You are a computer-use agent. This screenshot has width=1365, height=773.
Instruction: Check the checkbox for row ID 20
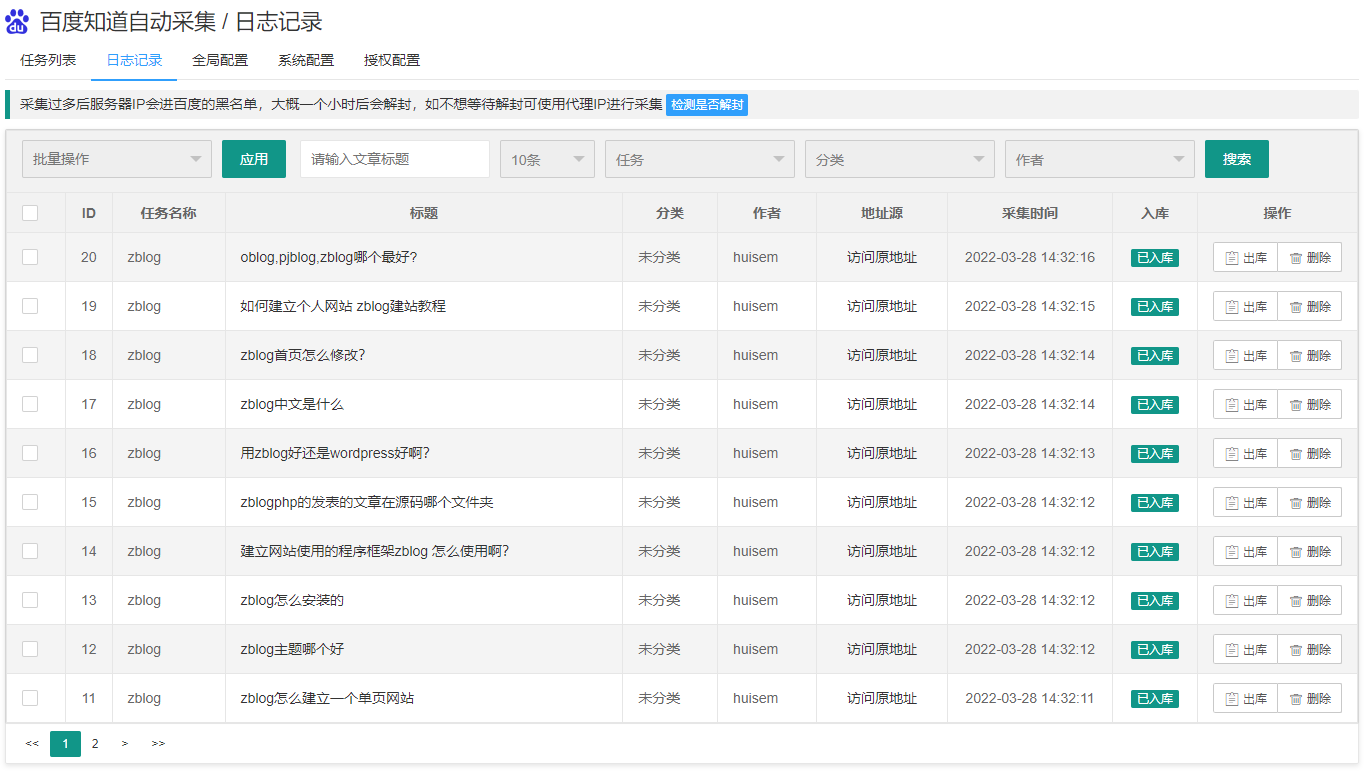click(x=30, y=257)
